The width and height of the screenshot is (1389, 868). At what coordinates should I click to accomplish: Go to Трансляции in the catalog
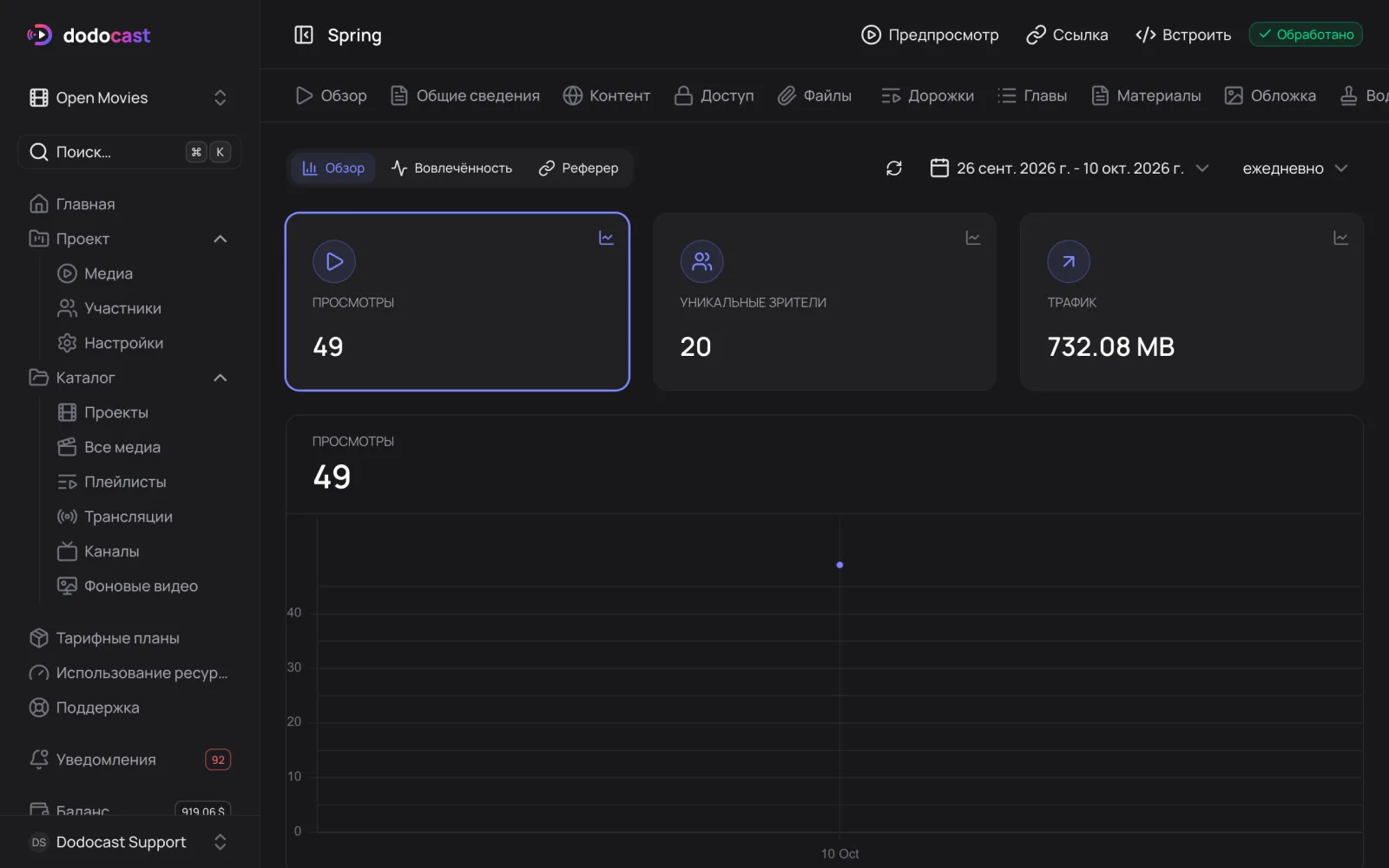[x=115, y=516]
